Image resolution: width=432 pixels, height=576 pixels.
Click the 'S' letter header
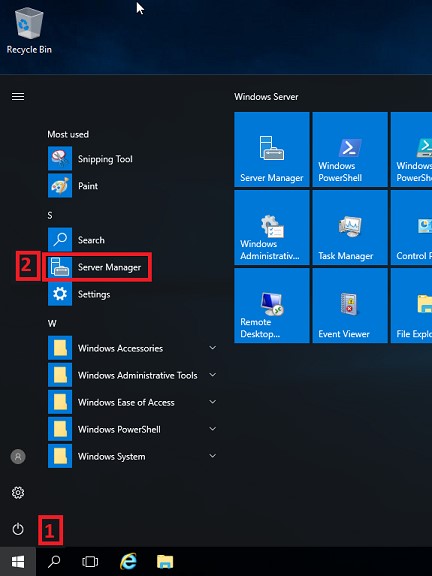click(50, 216)
